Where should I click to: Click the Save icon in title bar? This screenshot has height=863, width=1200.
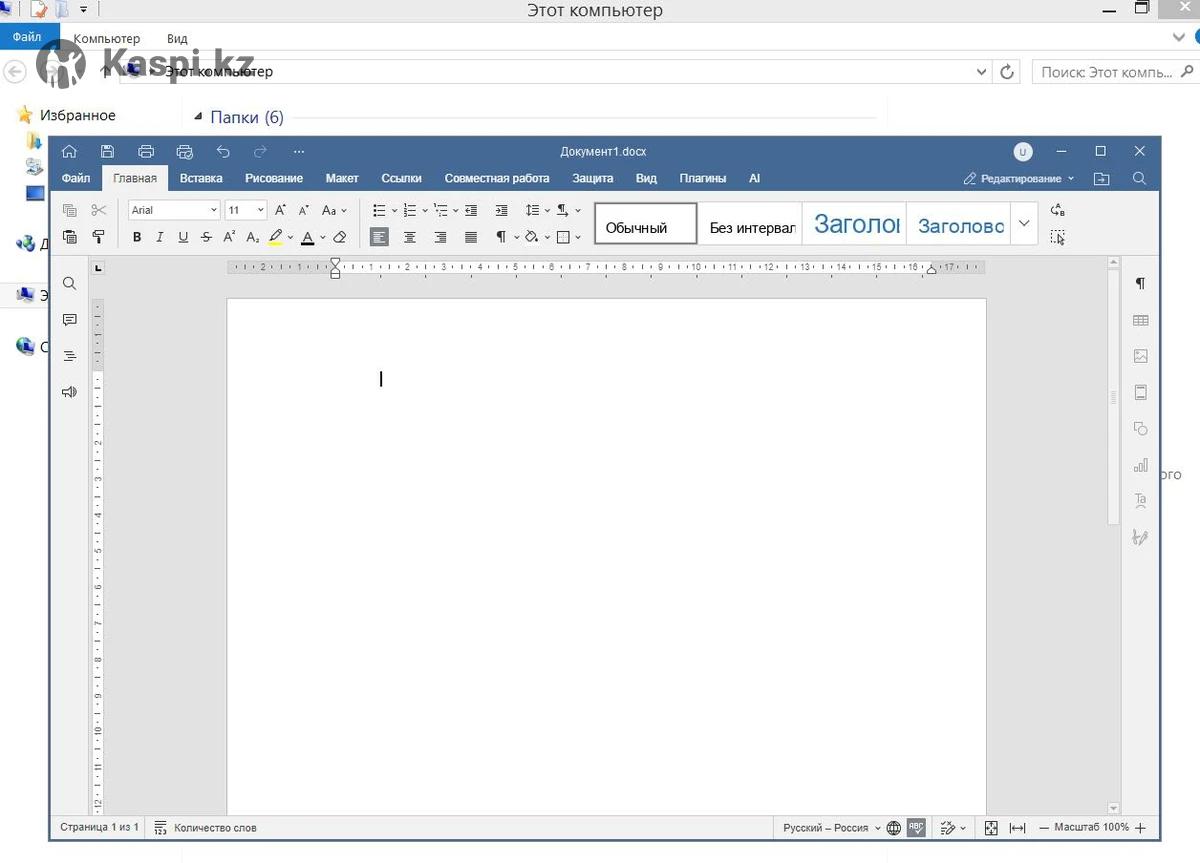(107, 151)
